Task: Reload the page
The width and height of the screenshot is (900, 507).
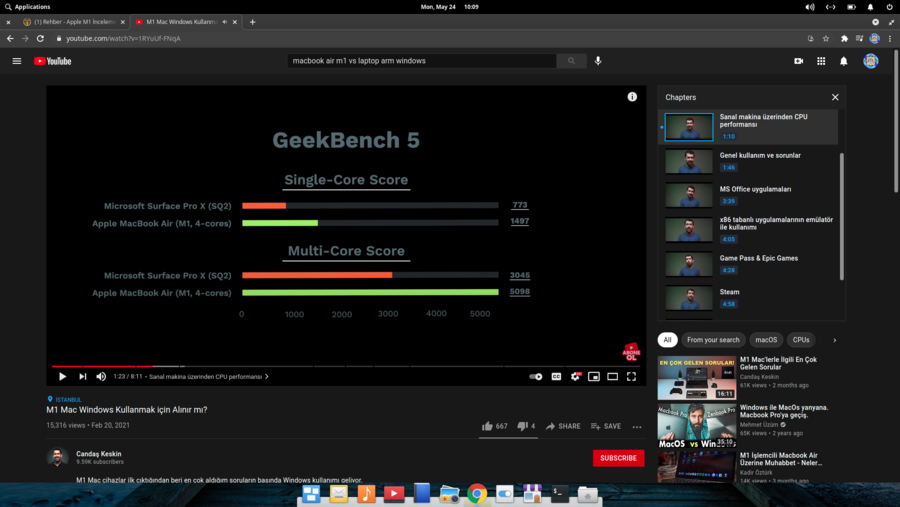Action: 40,38
